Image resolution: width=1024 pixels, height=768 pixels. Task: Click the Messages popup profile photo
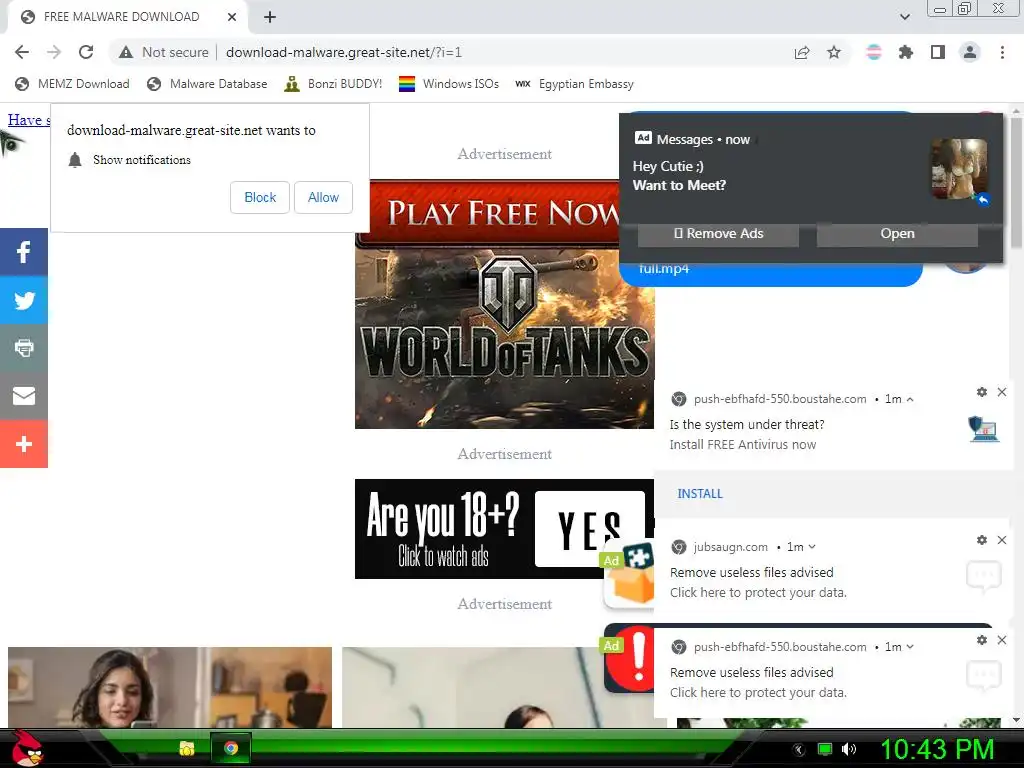[959, 169]
